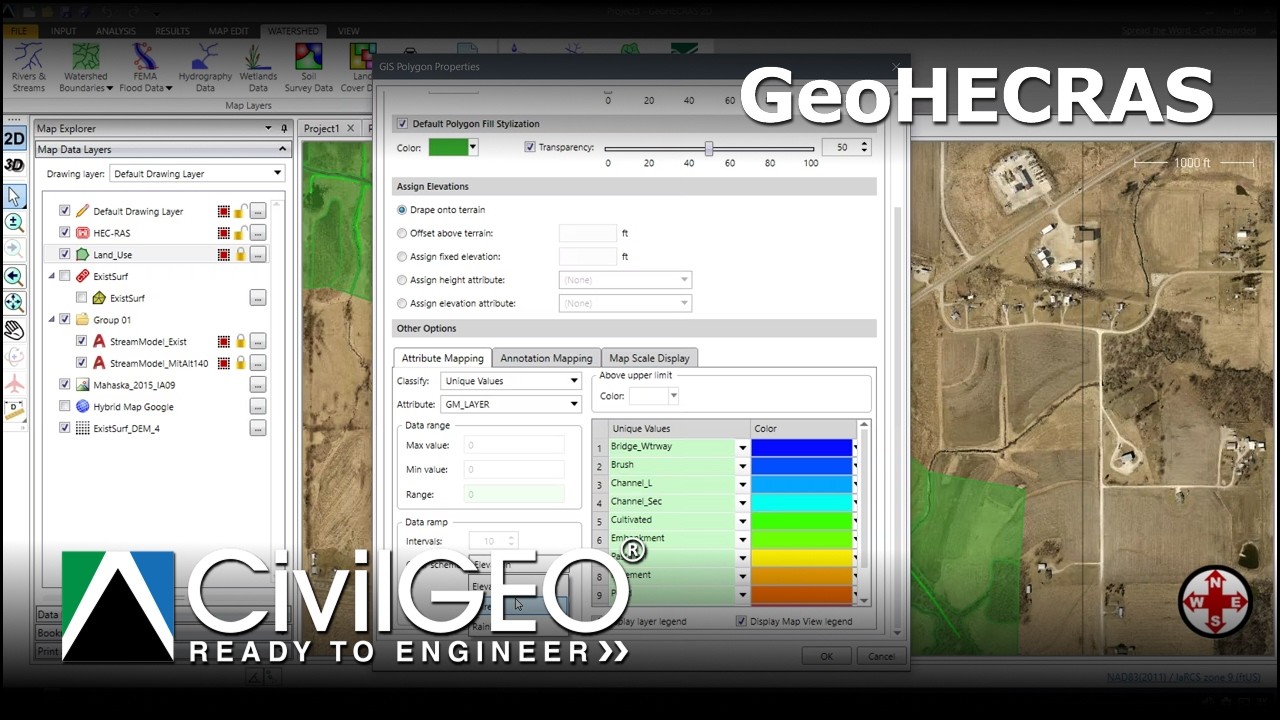Open the Rivers & Streams map layer tool
Screen dimensions: 1280x720
pyautogui.click(x=28, y=68)
